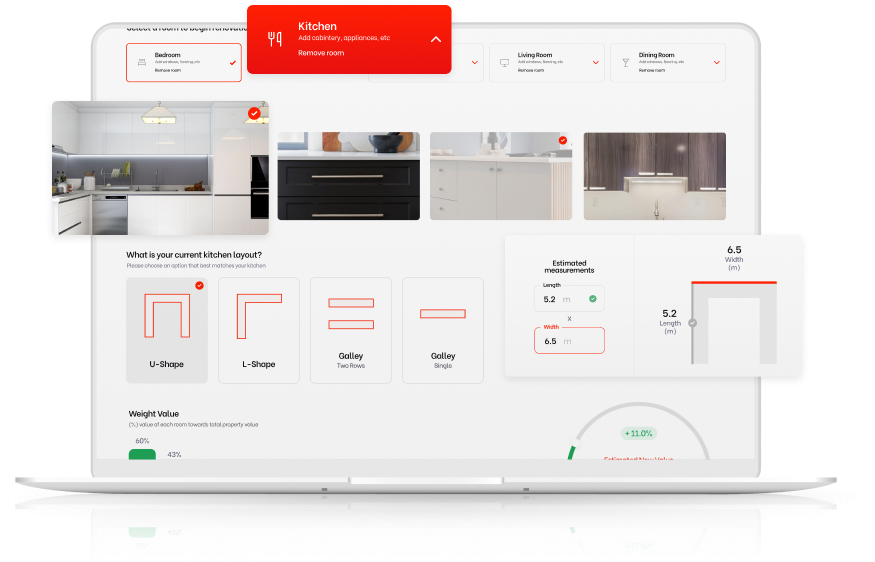The image size is (875, 562).
Task: Select the L-Shape kitchen layout
Action: (258, 330)
